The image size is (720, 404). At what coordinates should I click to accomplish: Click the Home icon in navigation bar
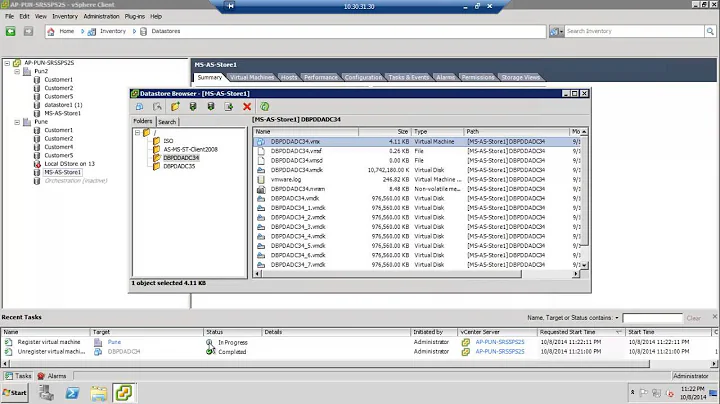[x=51, y=31]
